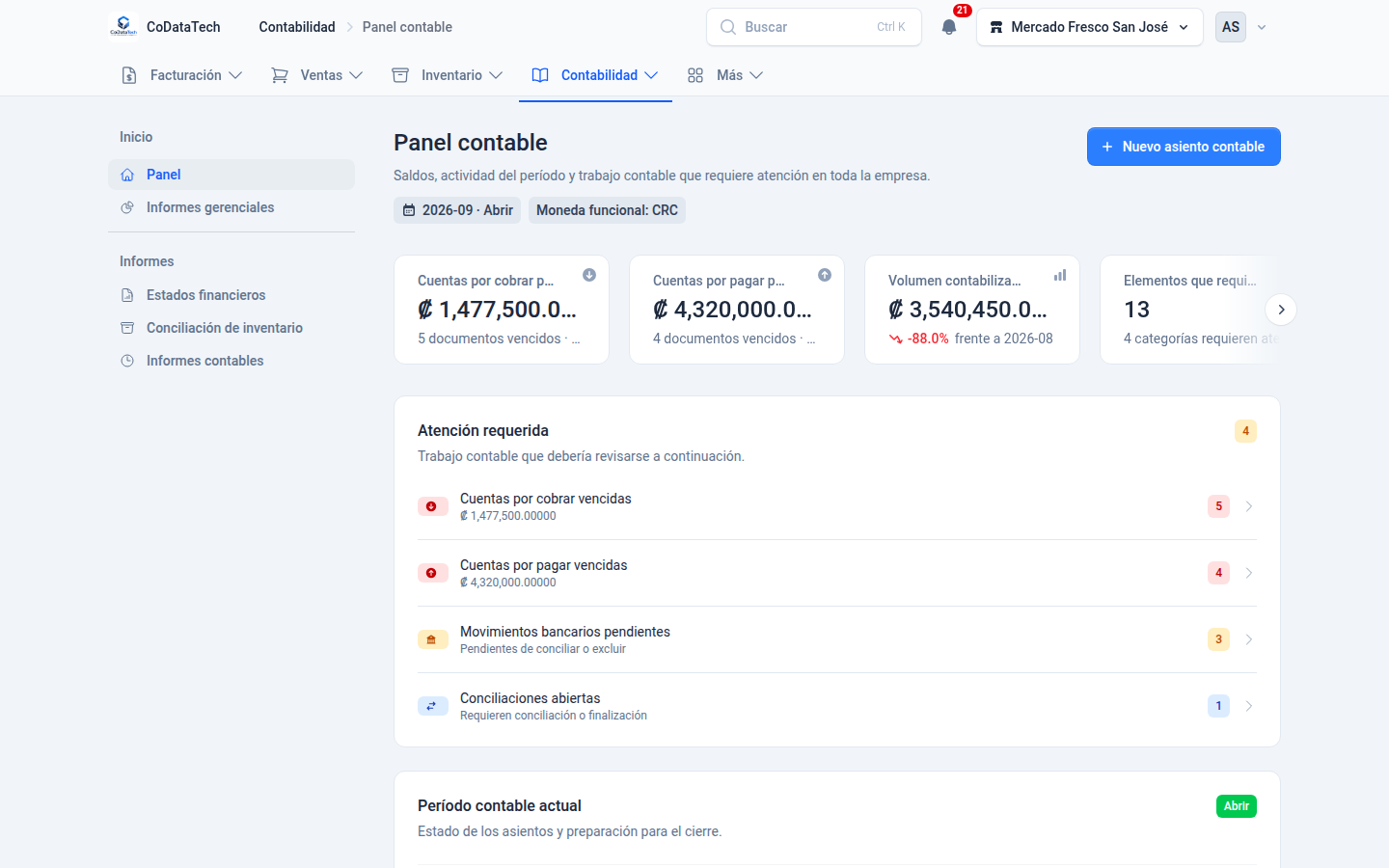Click the store icon beside Mercado Fresco
This screenshot has height=868, width=1389.
(x=996, y=27)
